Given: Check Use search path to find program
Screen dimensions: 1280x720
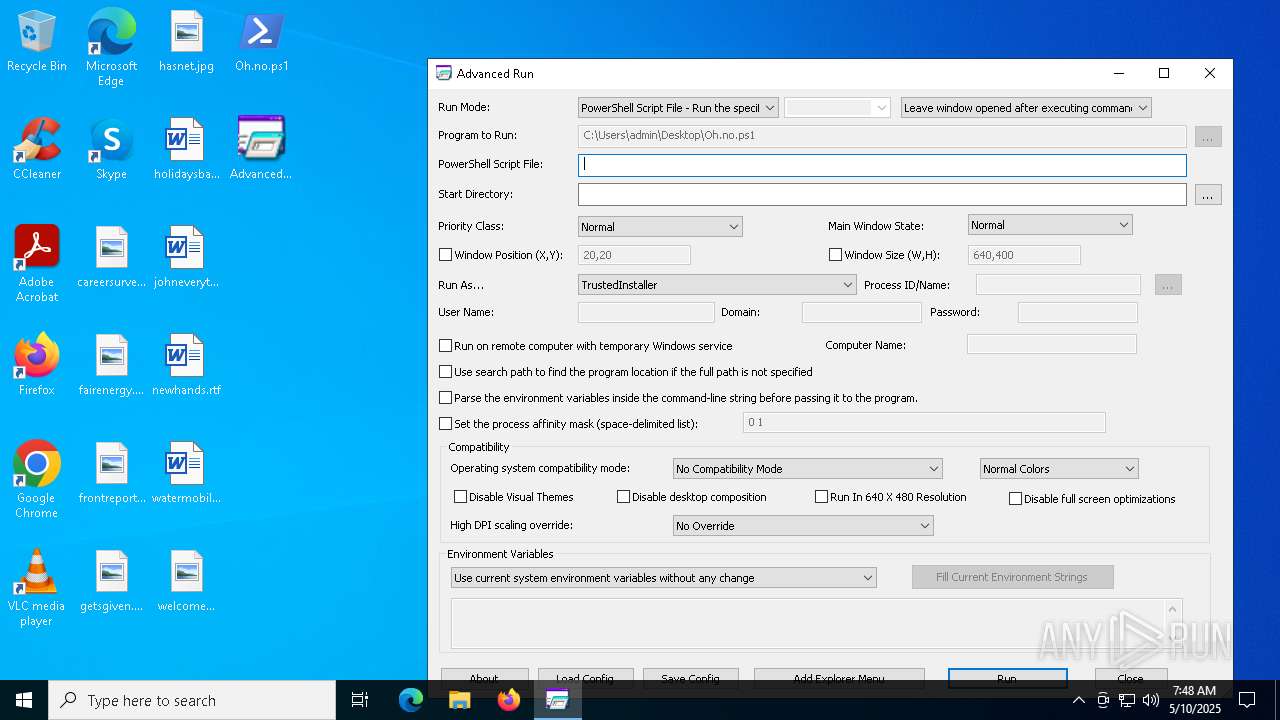Looking at the screenshot, I should pyautogui.click(x=446, y=372).
